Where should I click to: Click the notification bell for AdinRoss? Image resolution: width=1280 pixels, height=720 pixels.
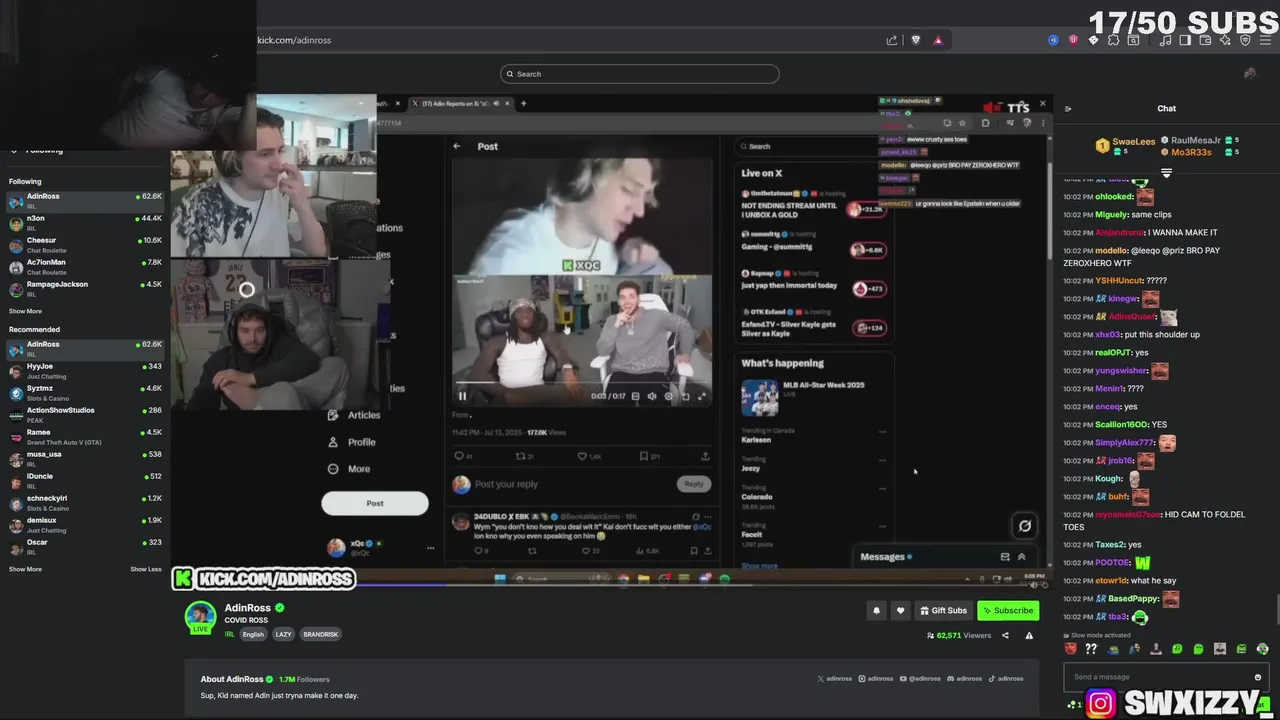[x=876, y=610]
